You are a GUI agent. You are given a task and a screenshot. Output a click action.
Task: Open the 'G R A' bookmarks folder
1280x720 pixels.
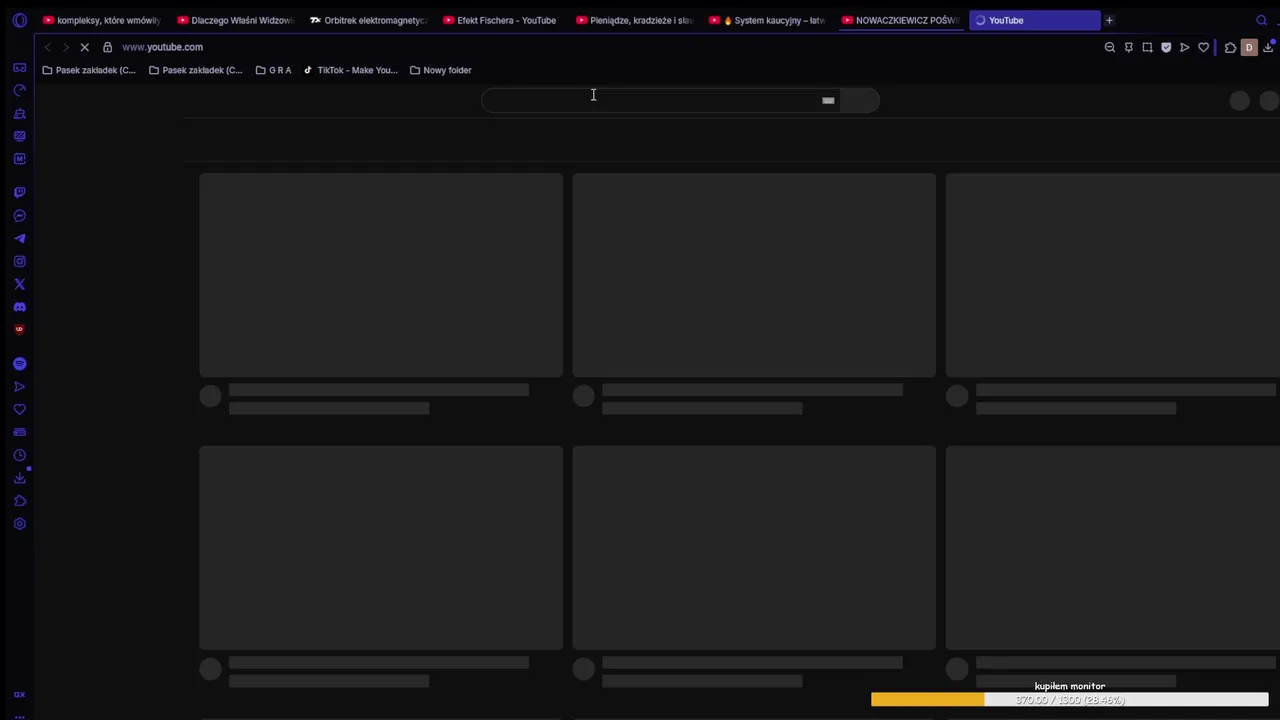(x=274, y=70)
